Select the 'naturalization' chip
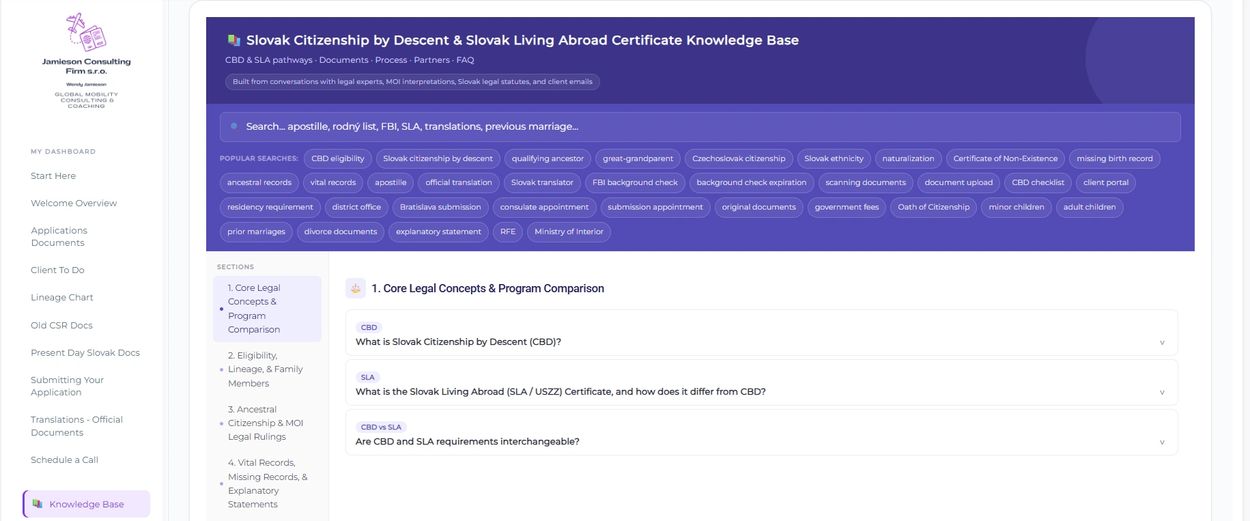This screenshot has height=521, width=1250. point(908,158)
